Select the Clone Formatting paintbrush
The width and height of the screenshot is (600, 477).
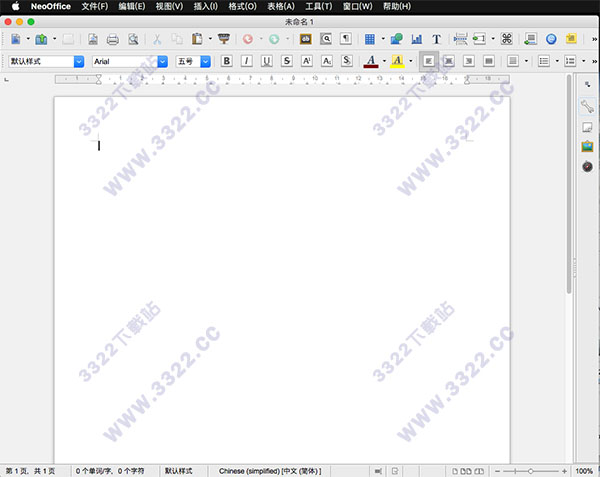224,39
